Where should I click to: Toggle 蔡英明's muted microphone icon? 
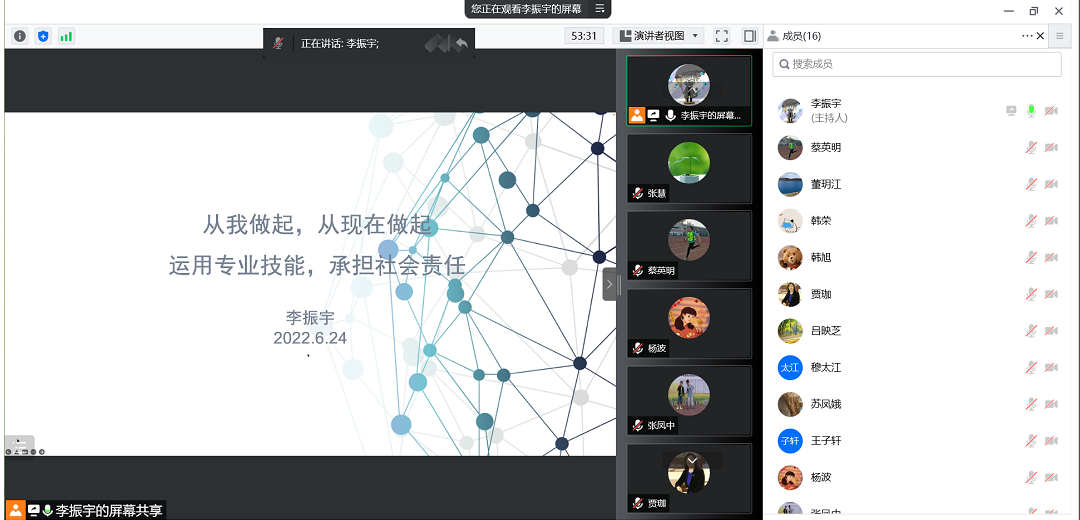tap(1031, 148)
